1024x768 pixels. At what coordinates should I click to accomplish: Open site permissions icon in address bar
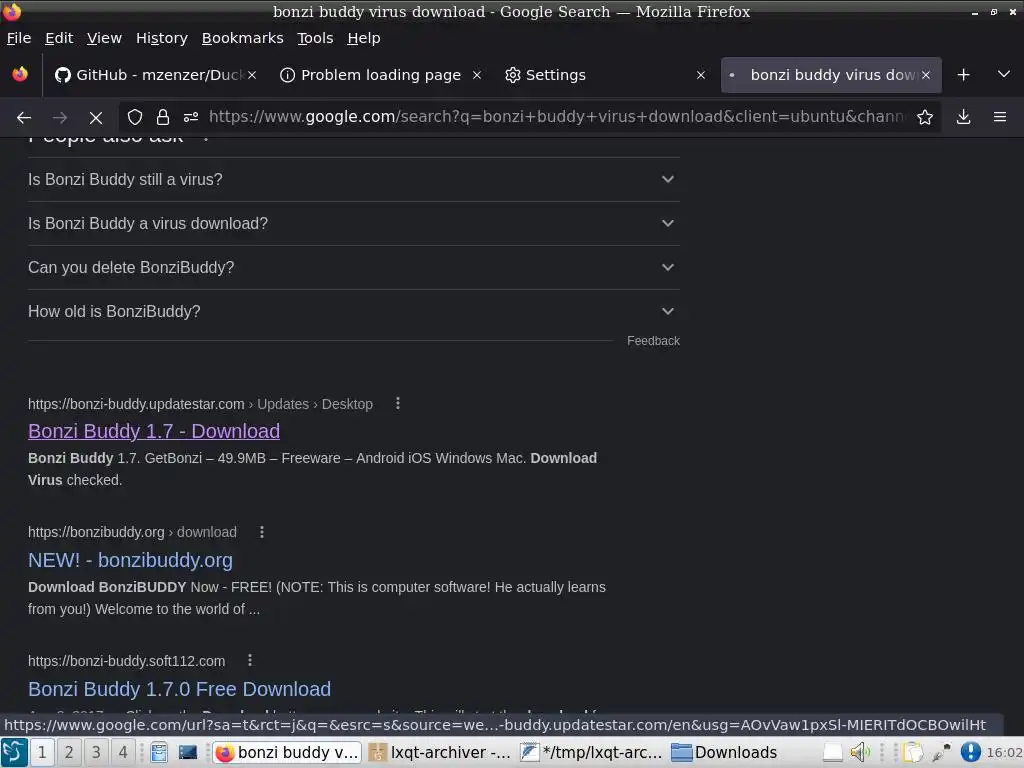(191, 117)
